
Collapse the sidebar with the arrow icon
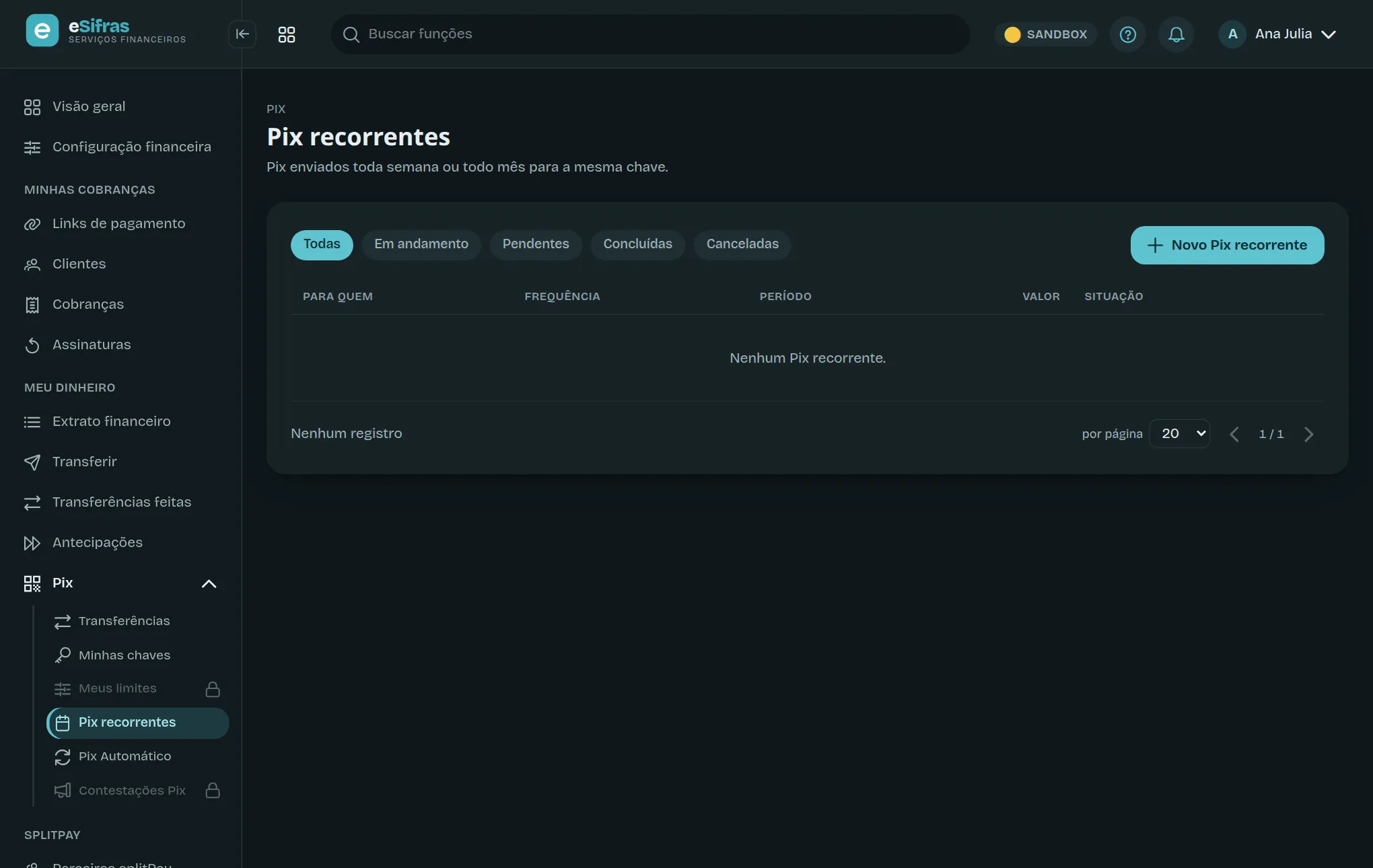tap(242, 34)
